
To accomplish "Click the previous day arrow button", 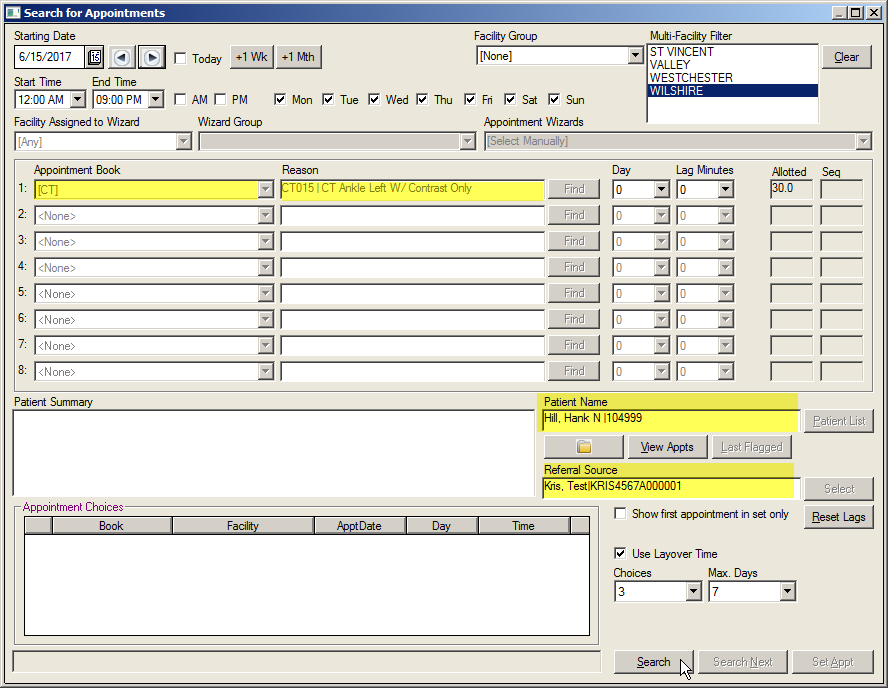I will click(x=122, y=57).
